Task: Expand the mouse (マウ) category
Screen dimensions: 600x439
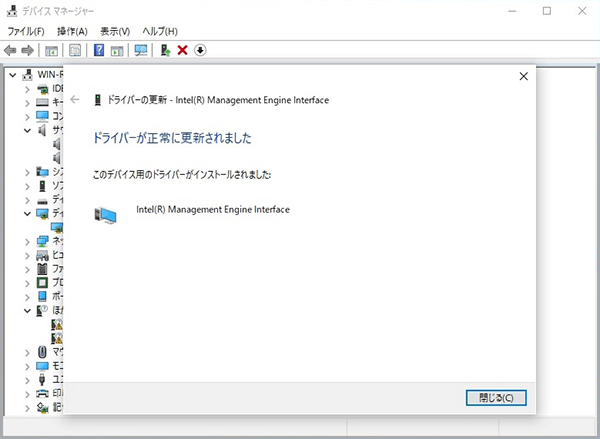Action: [27, 353]
